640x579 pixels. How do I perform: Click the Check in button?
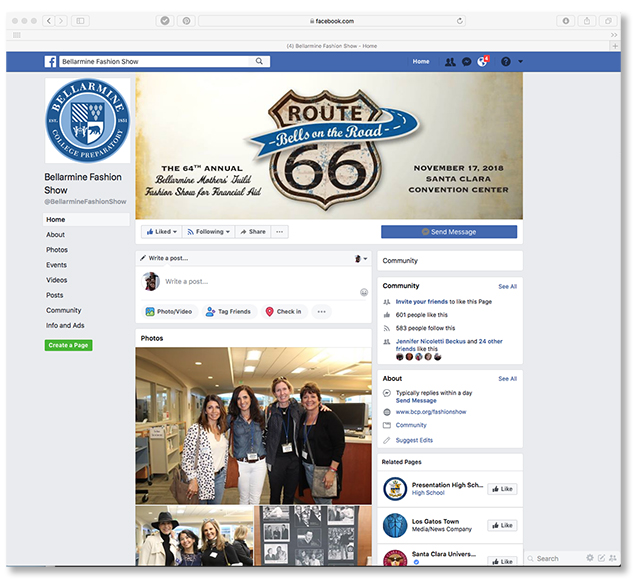tap(284, 311)
